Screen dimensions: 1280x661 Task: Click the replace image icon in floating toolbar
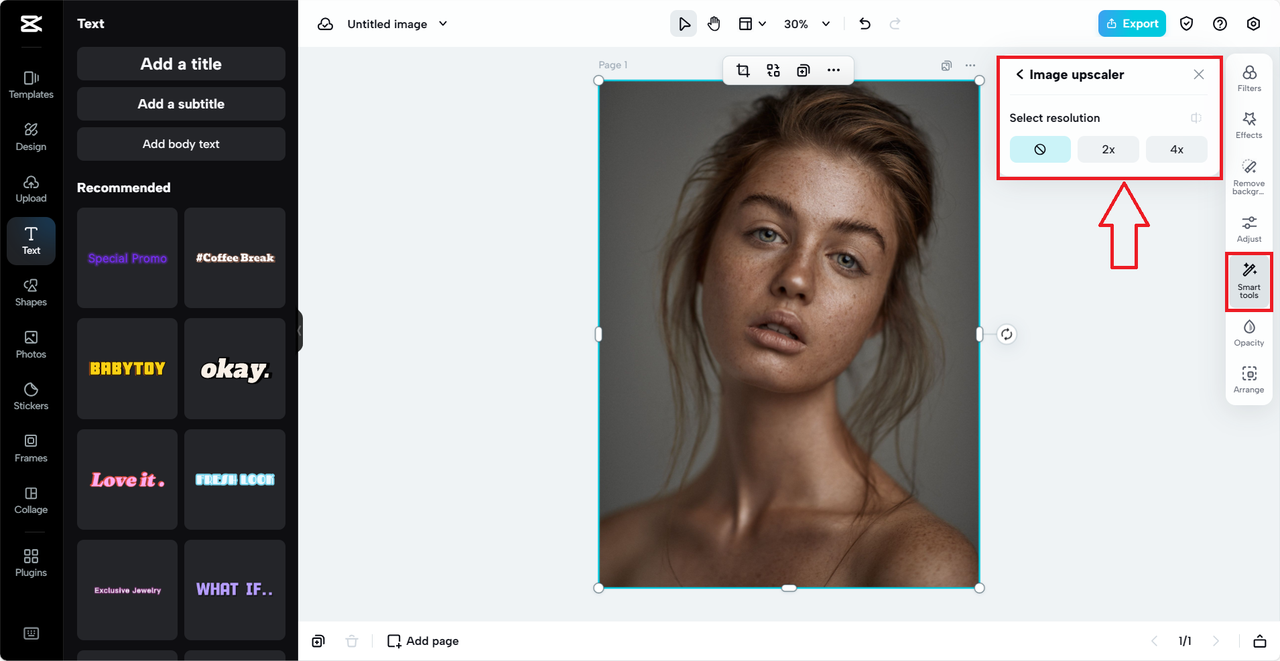click(x=773, y=70)
